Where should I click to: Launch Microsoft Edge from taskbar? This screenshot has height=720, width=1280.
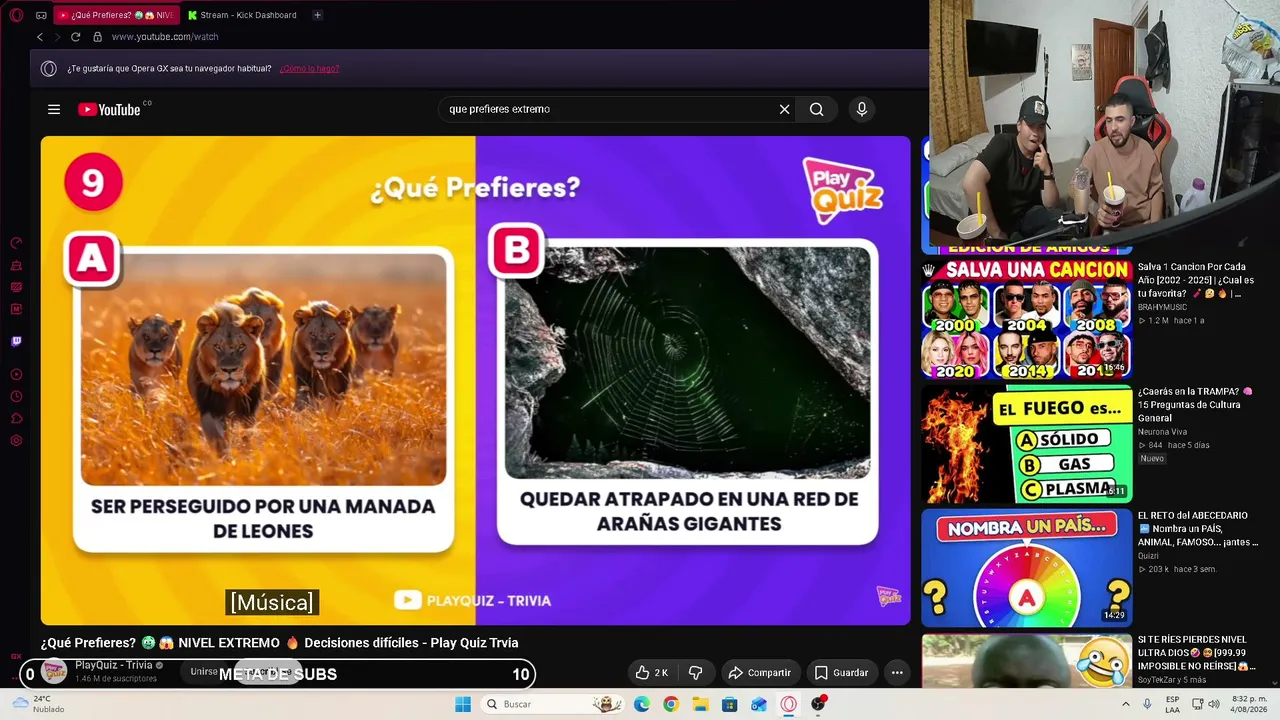642,704
